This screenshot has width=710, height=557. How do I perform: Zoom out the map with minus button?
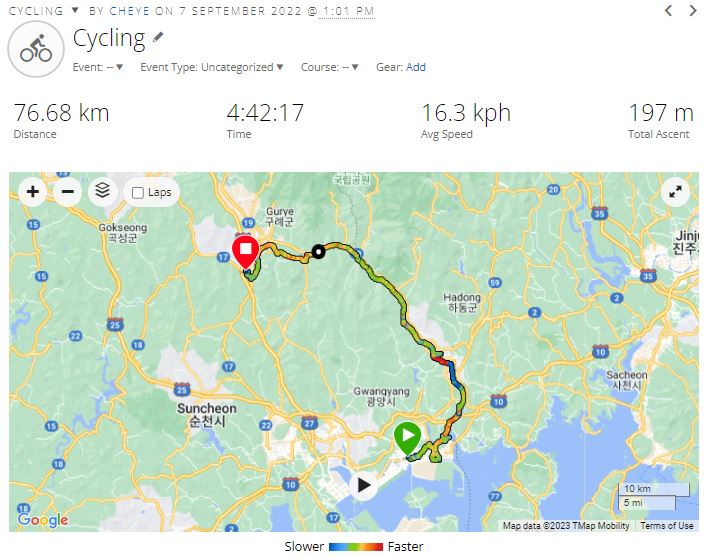[67, 192]
